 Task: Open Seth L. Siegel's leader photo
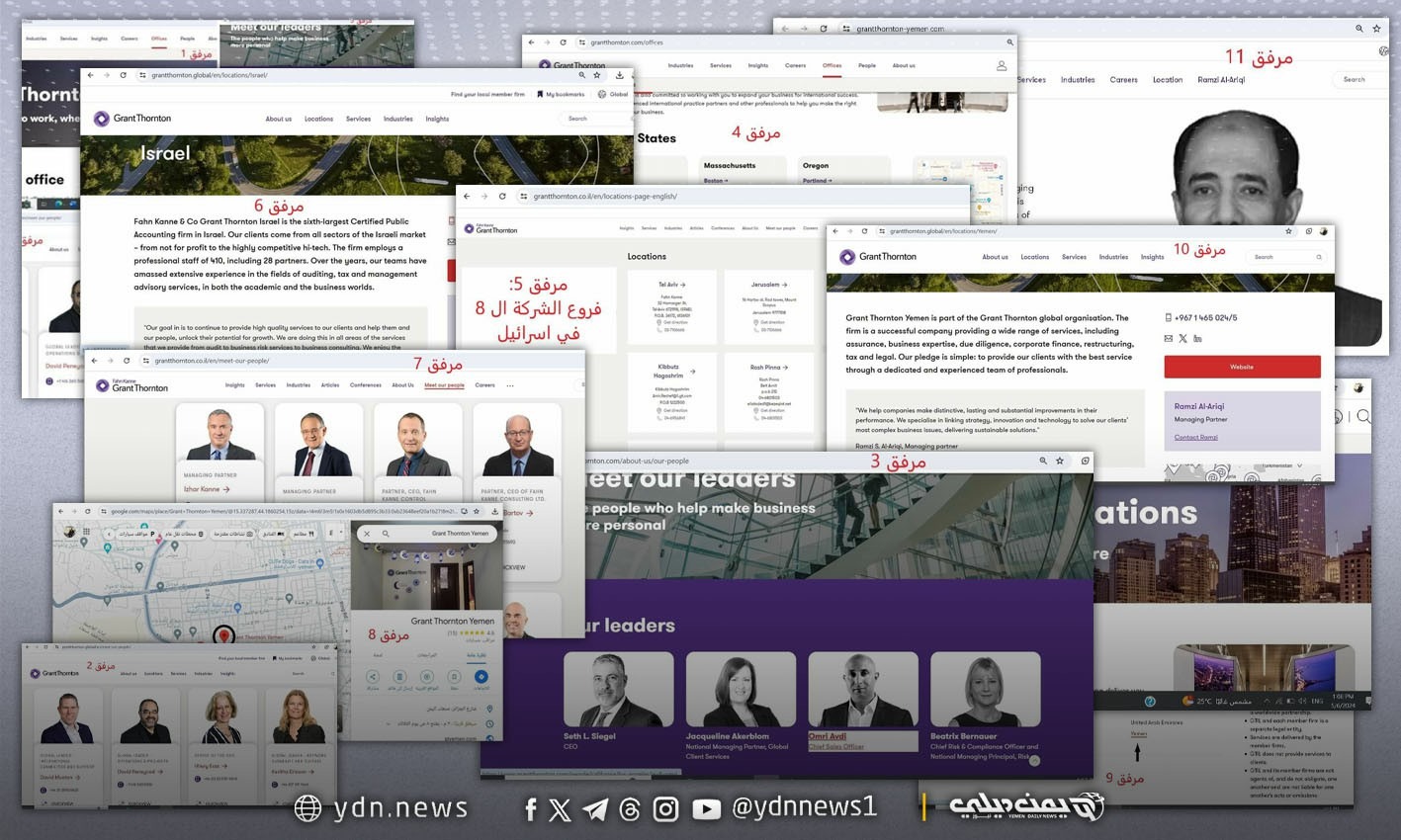pyautogui.click(x=618, y=690)
